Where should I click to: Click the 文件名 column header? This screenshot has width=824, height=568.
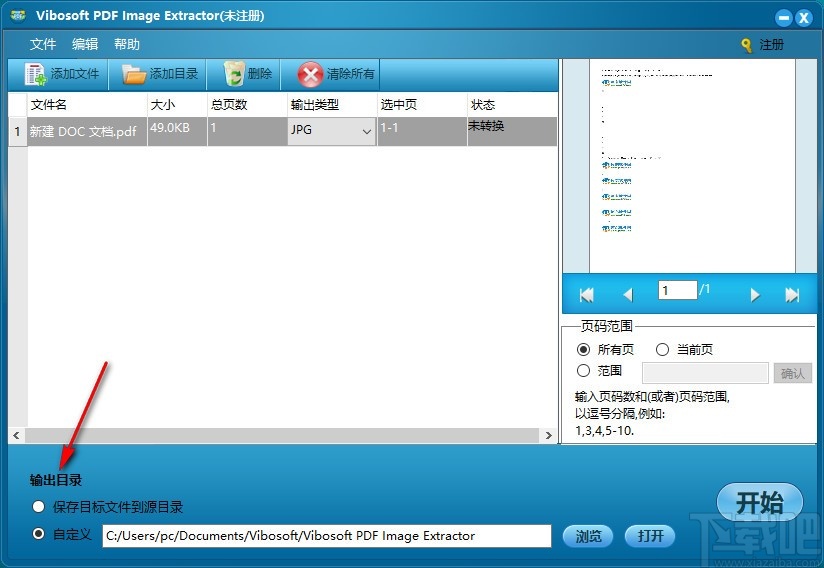87,105
